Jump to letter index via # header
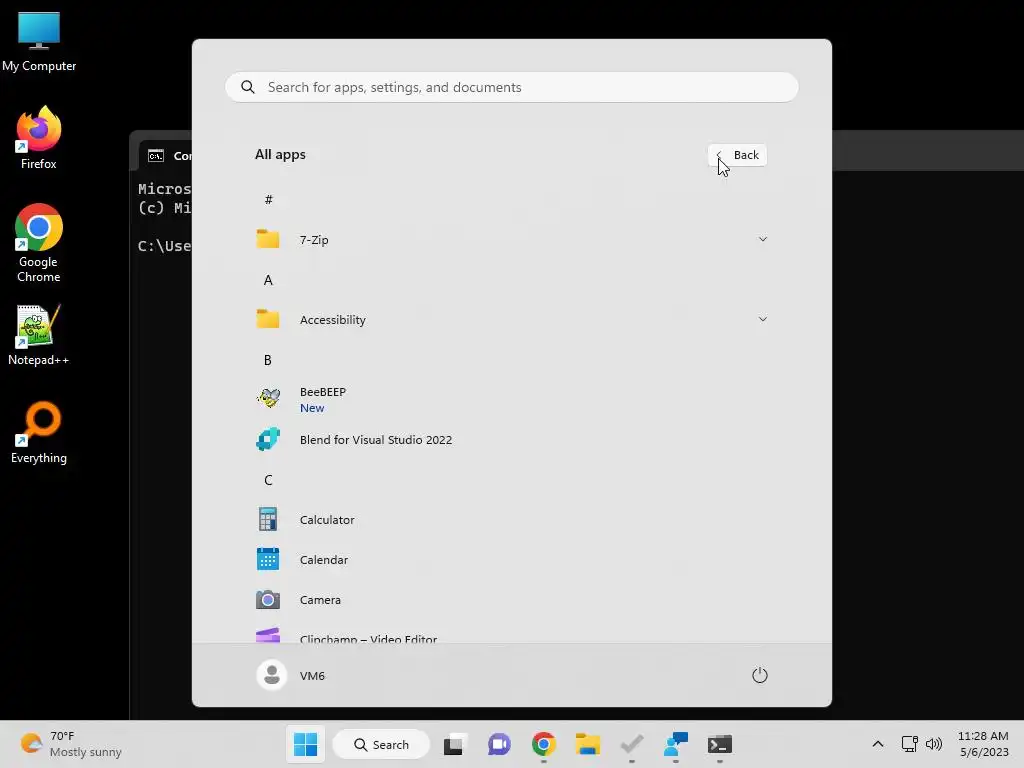 pos(268,199)
